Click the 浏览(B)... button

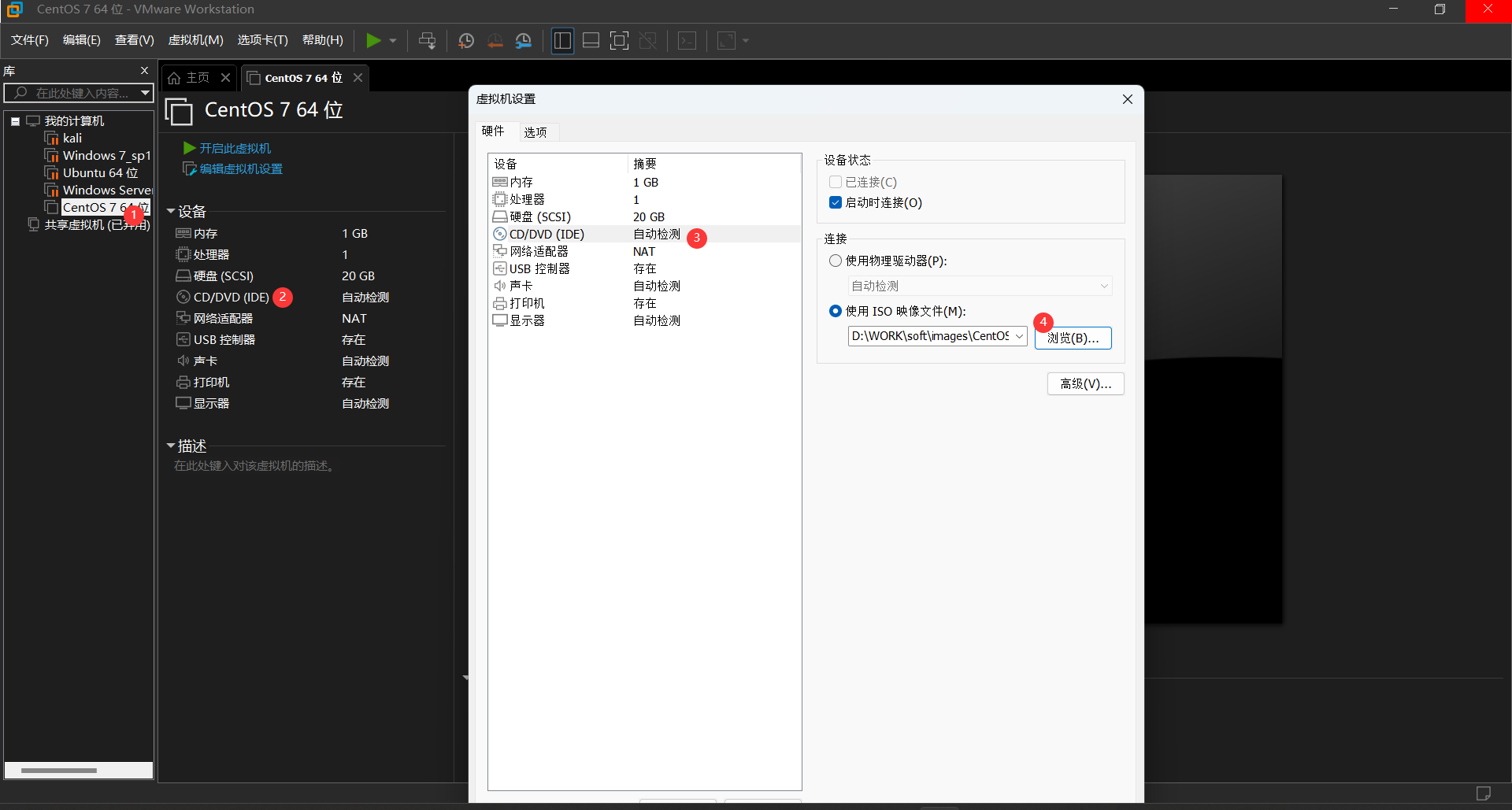point(1073,338)
